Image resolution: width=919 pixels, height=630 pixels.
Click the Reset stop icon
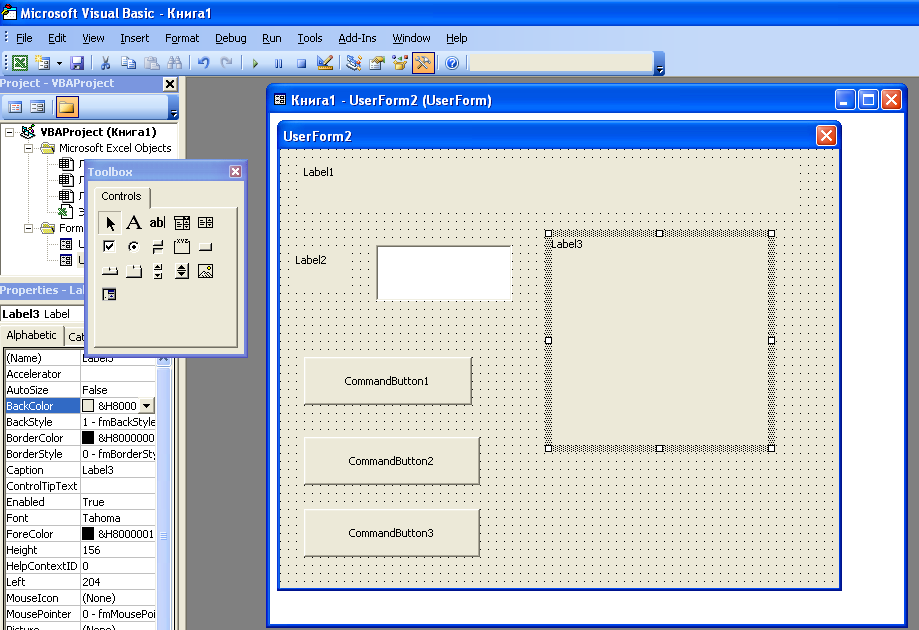301,63
